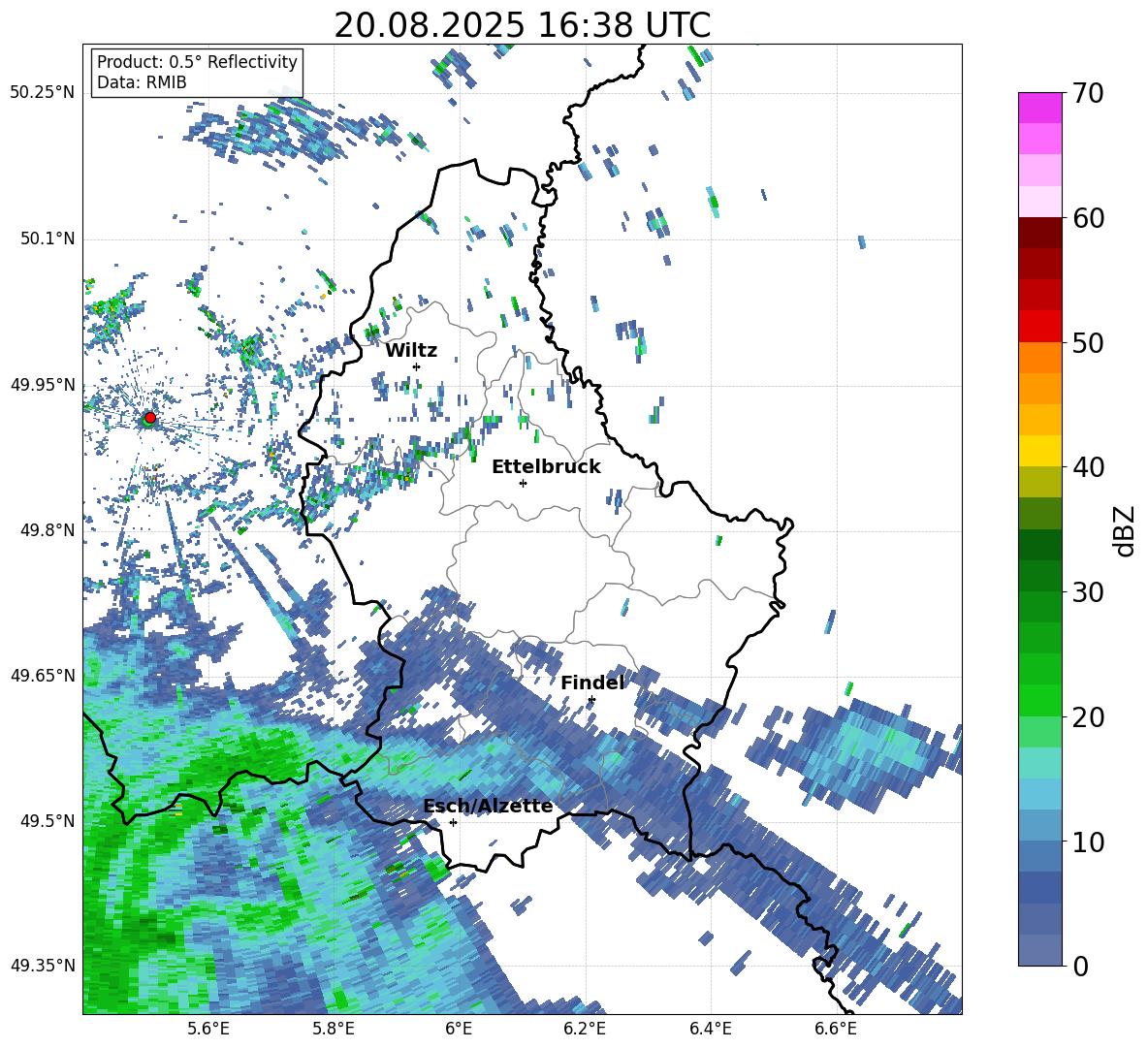
Task: Click the 40 tick label on colorbar
Action: (1088, 467)
